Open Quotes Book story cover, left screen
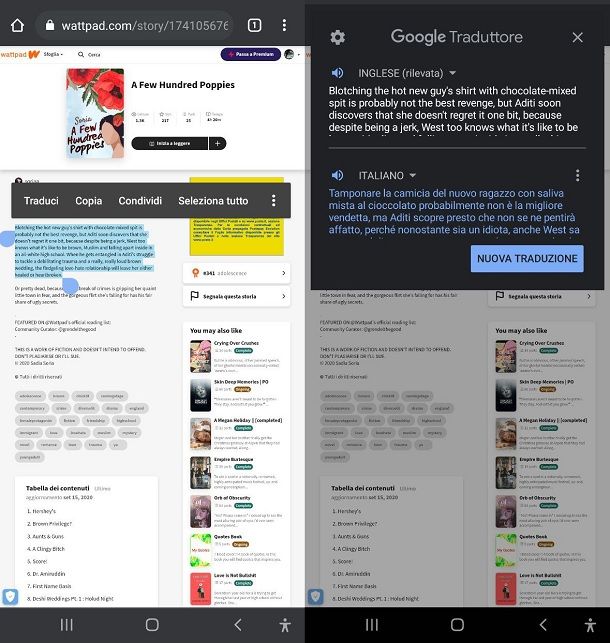 point(200,550)
